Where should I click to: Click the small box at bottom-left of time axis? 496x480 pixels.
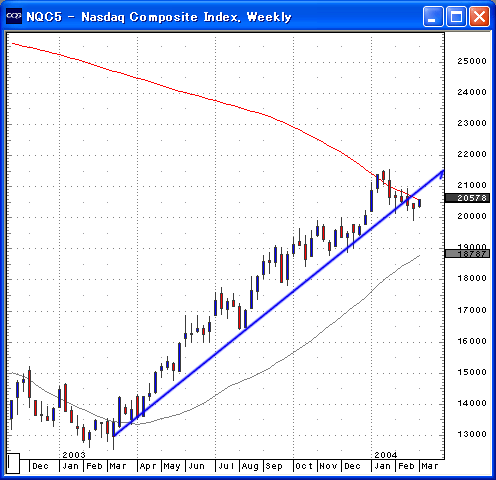13,463
